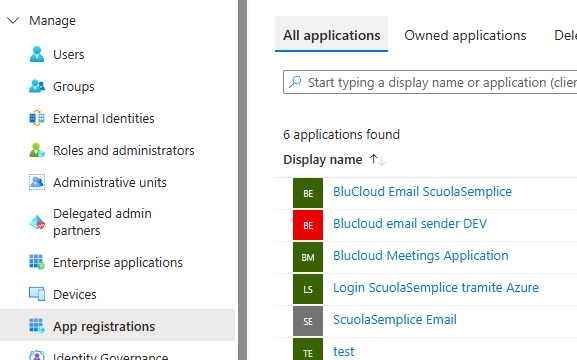Open the Devices icon in sidebar
This screenshot has height=360, width=577.
(x=37, y=294)
